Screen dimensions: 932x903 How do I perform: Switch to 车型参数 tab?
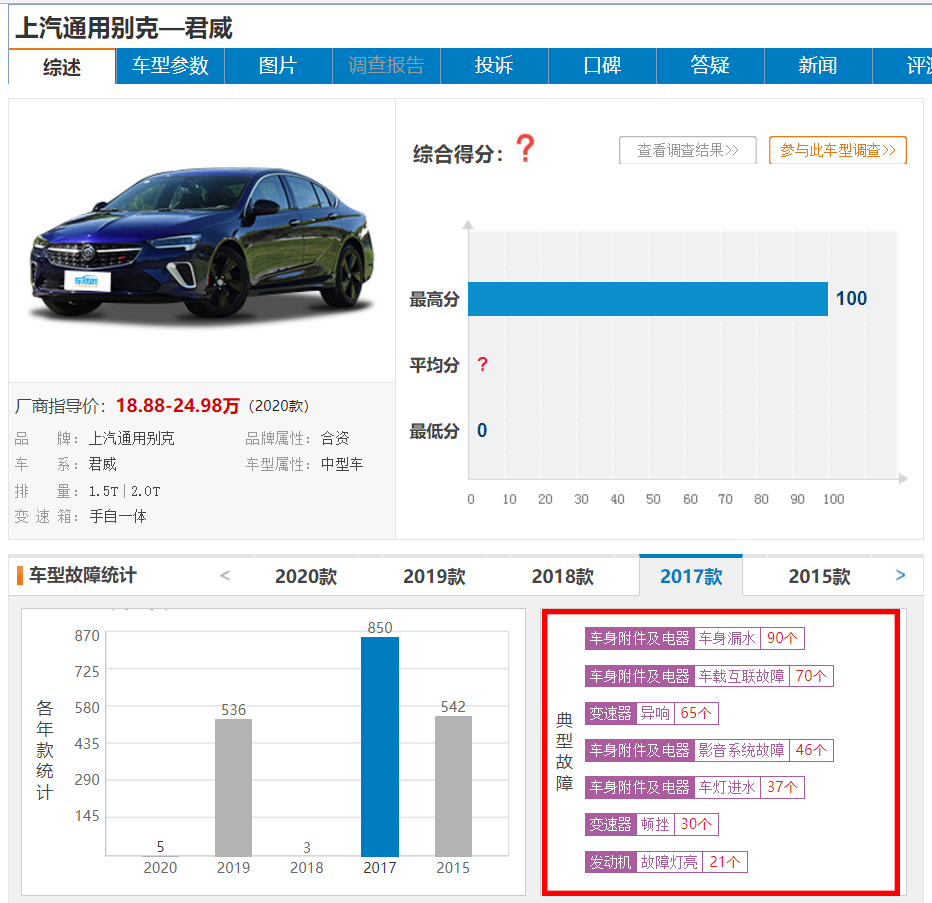pos(170,66)
